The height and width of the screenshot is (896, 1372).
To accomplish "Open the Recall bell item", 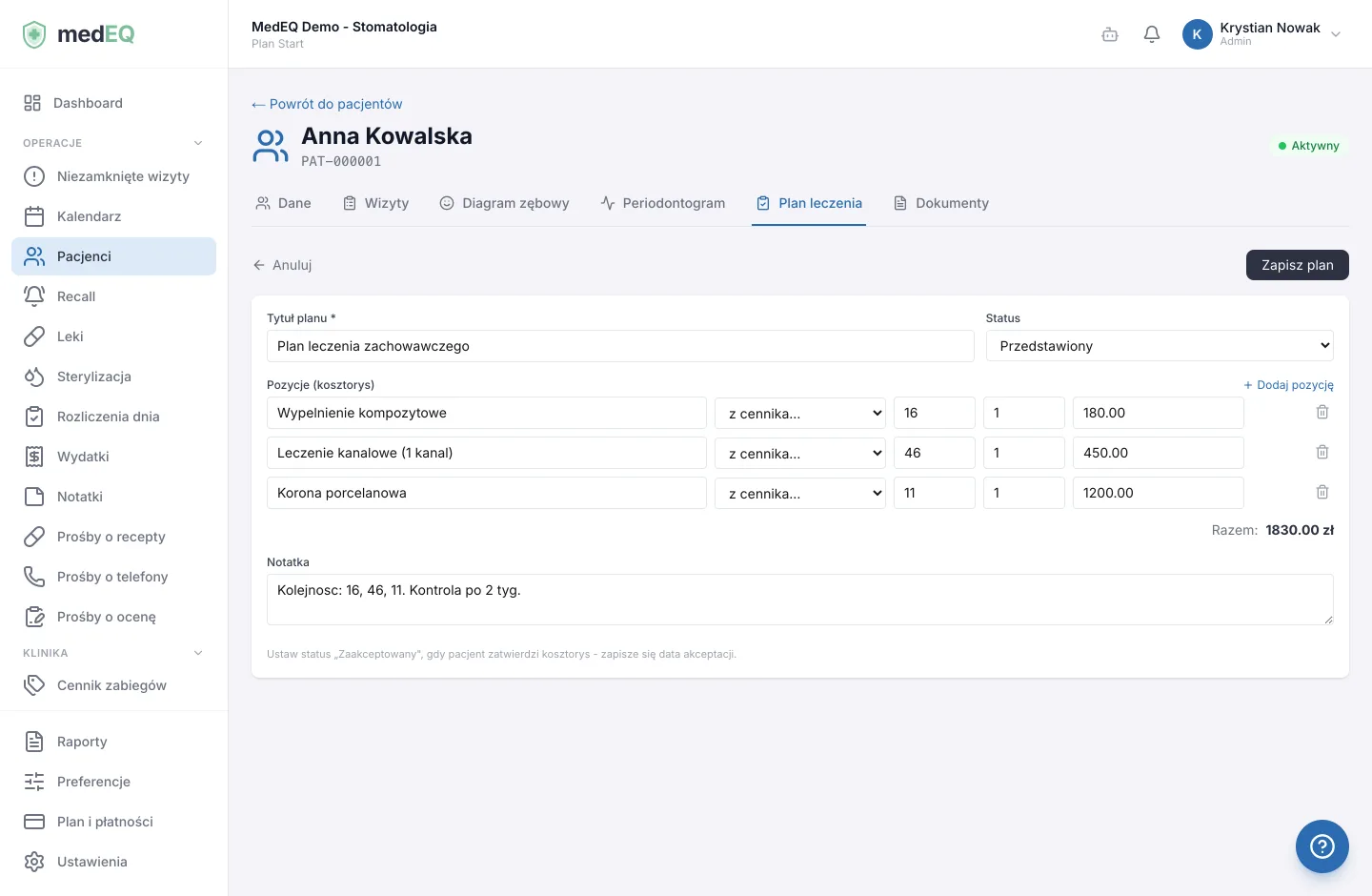I will click(113, 296).
